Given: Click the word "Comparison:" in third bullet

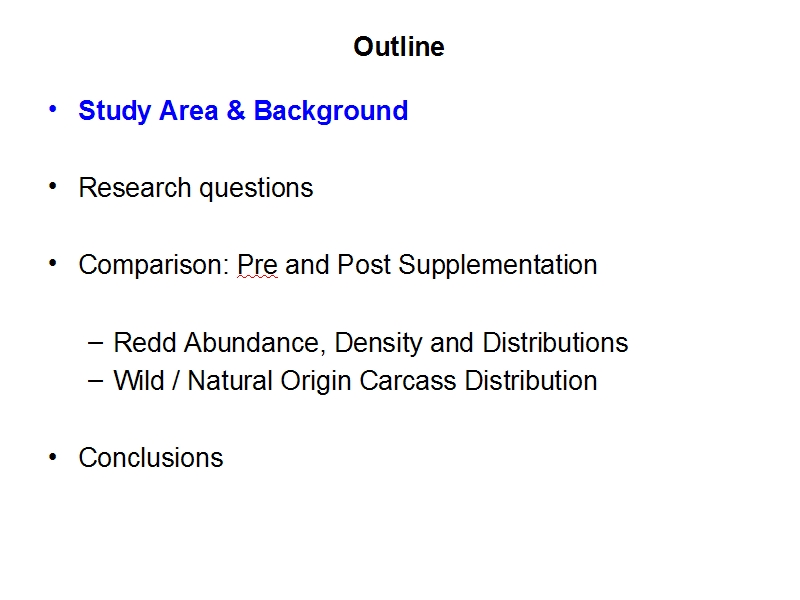Looking at the screenshot, I should 154,265.
